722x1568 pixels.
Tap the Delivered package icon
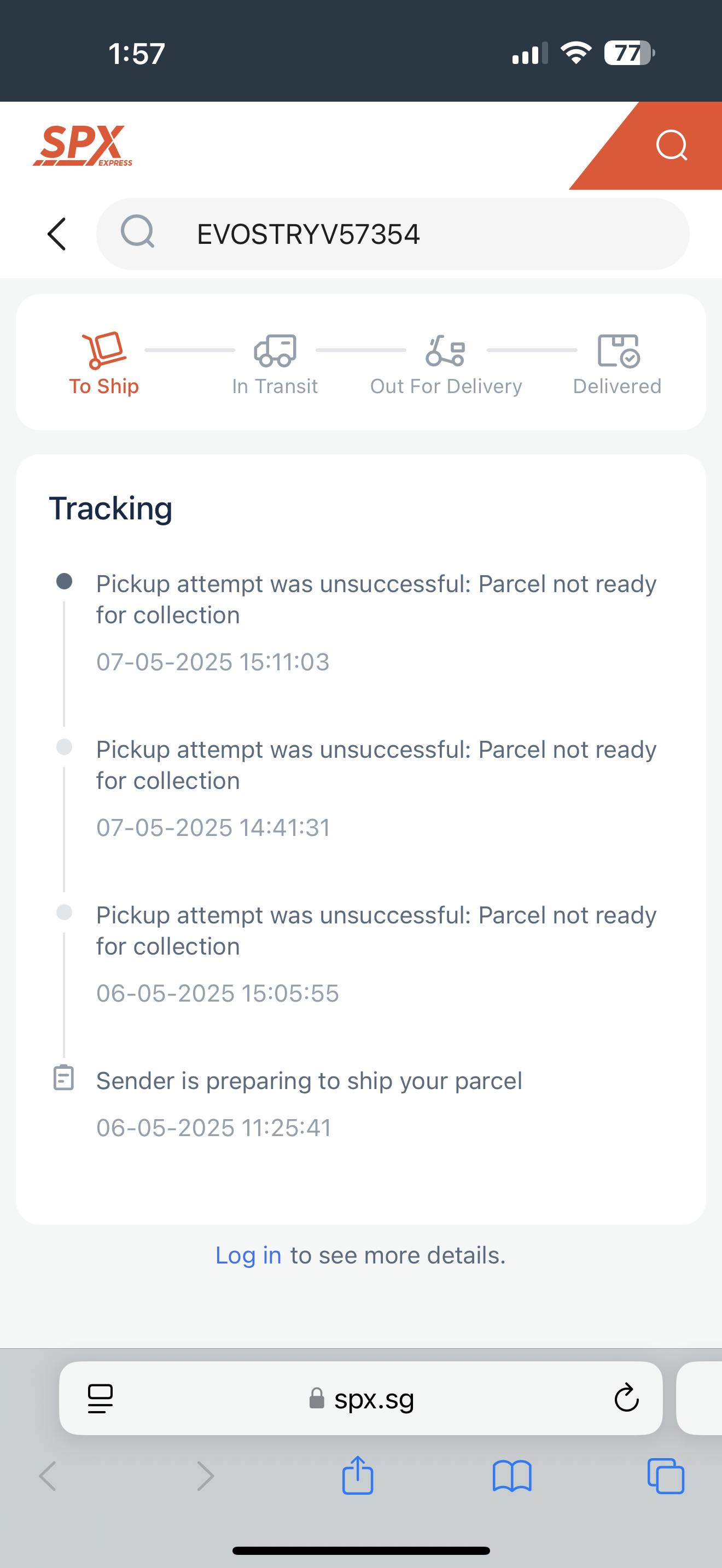[x=618, y=350]
